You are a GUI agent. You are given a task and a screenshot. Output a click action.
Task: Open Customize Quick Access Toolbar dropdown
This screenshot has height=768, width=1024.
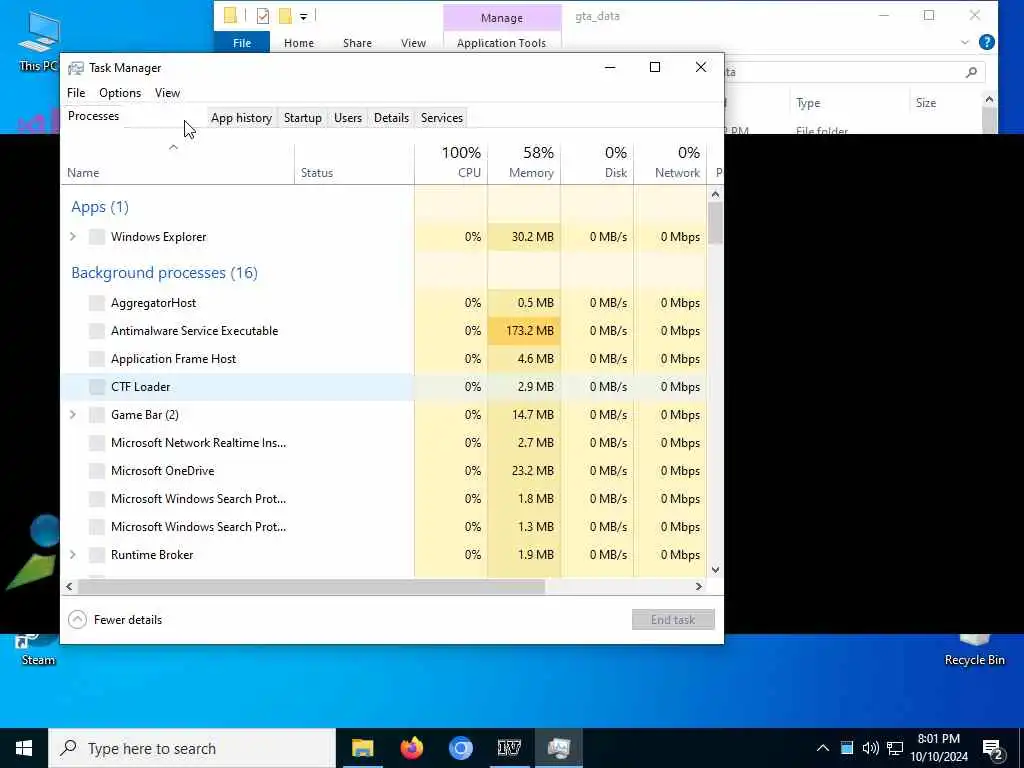point(304,16)
